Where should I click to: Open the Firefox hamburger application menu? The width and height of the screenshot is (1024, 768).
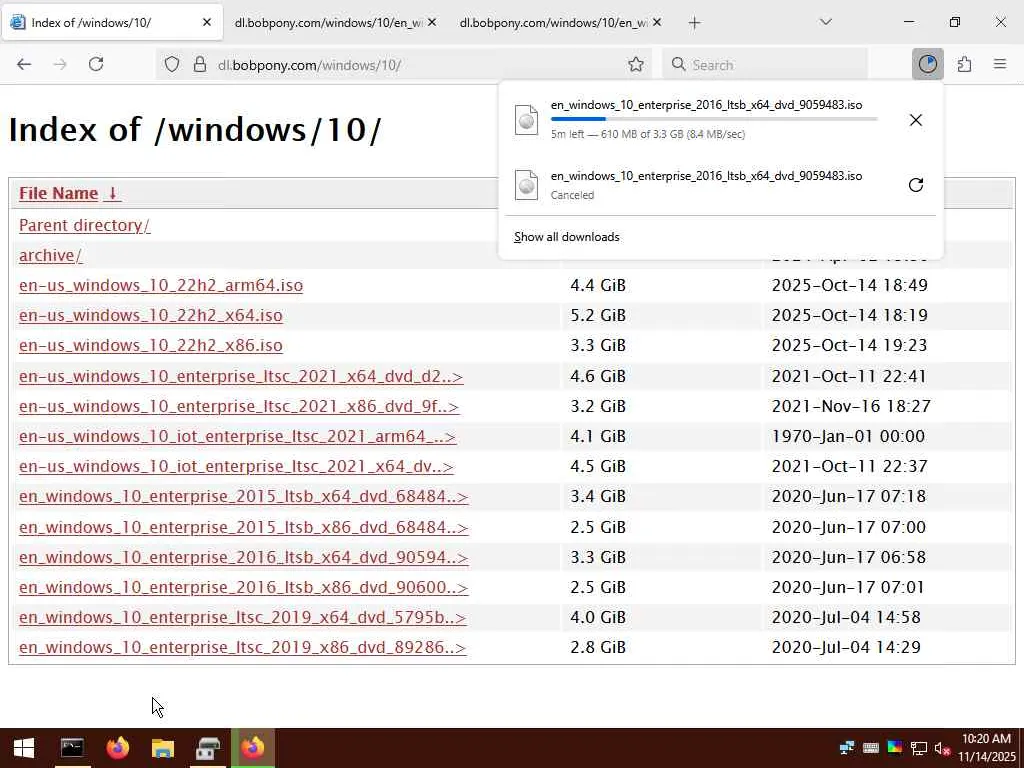point(1000,64)
